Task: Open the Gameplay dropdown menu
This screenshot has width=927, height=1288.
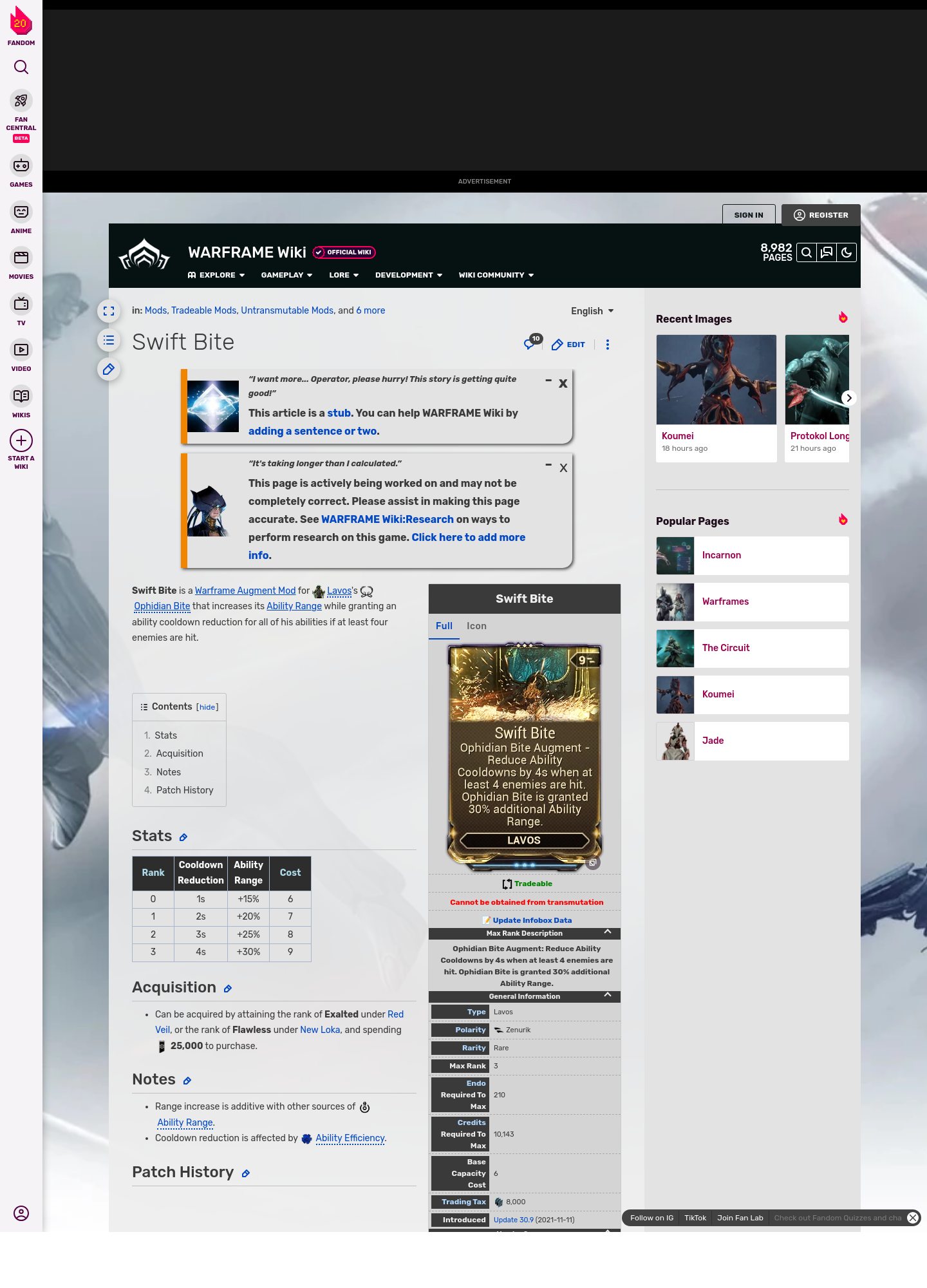Action: coord(286,275)
